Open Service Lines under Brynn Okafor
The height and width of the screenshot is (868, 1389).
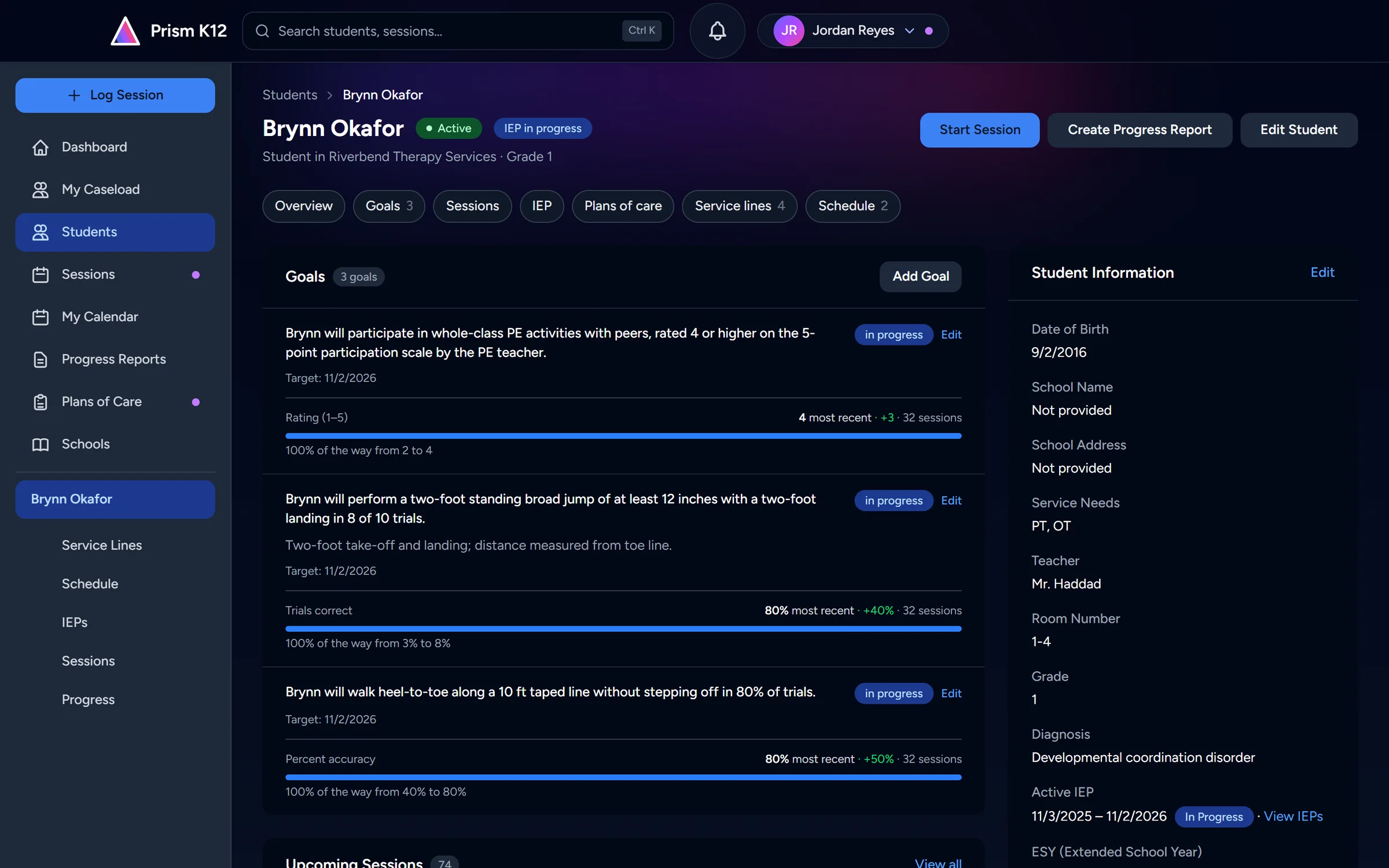[x=102, y=545]
